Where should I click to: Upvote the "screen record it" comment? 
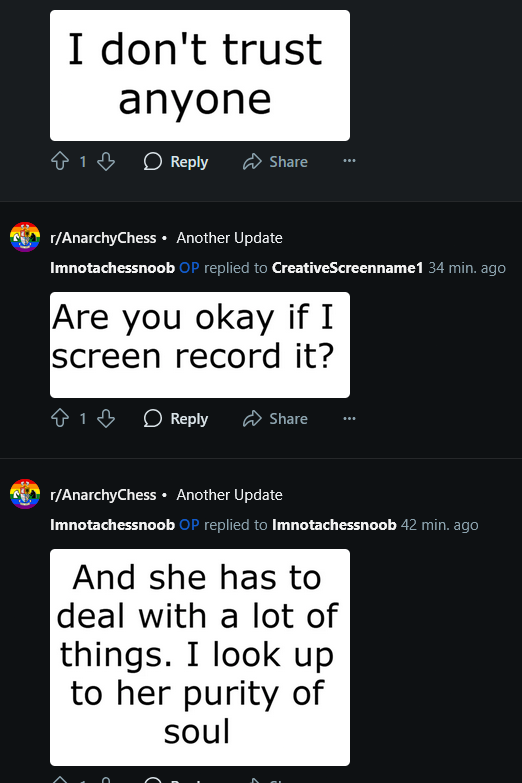60,418
